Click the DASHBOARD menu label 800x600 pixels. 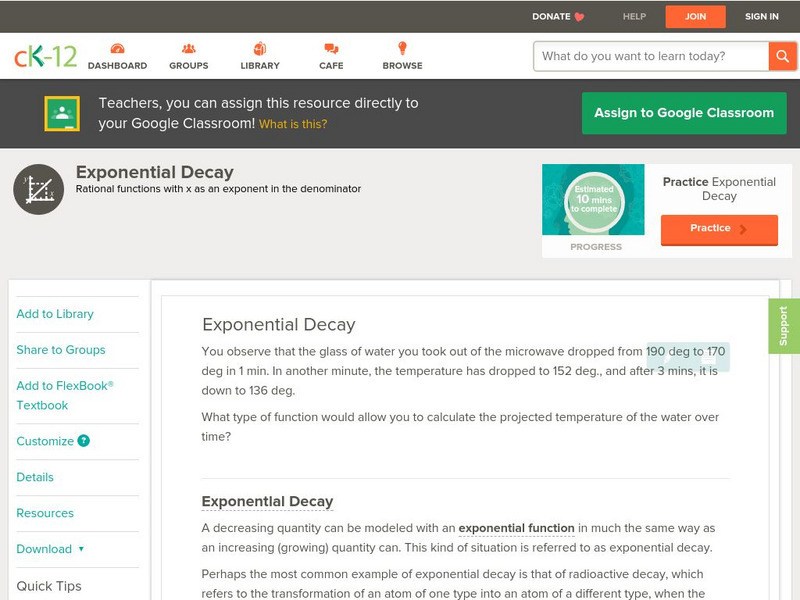click(x=117, y=66)
